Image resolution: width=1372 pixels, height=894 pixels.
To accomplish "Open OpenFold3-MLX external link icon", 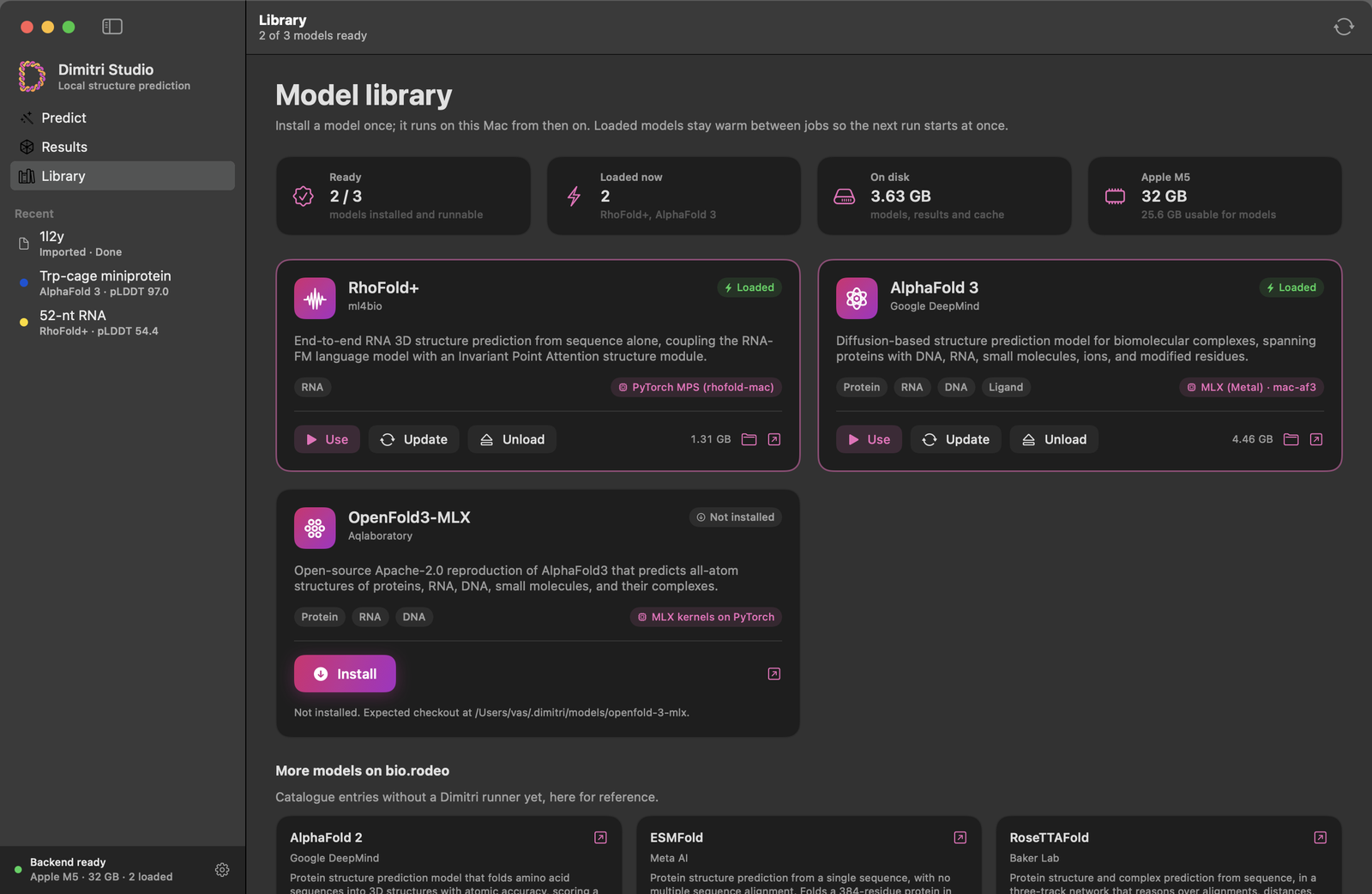I will 774,674.
